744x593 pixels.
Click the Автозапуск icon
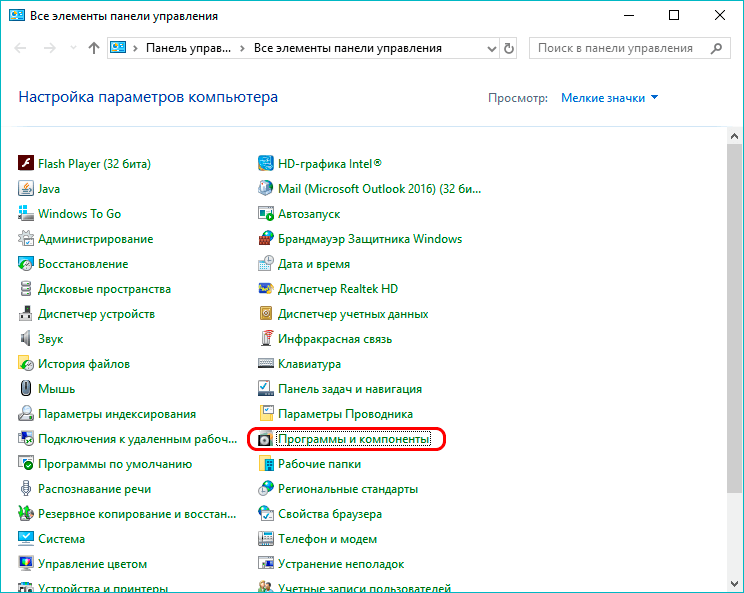pos(266,213)
